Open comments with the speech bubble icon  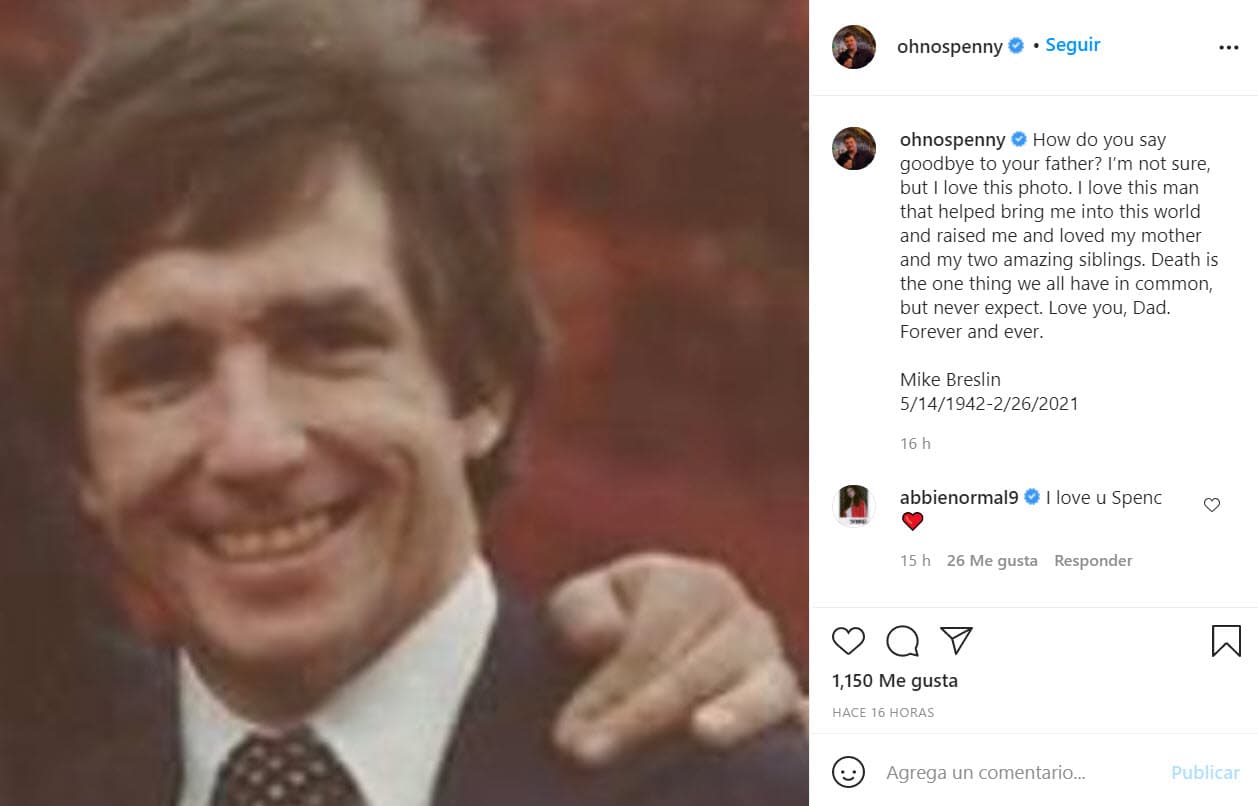(902, 641)
